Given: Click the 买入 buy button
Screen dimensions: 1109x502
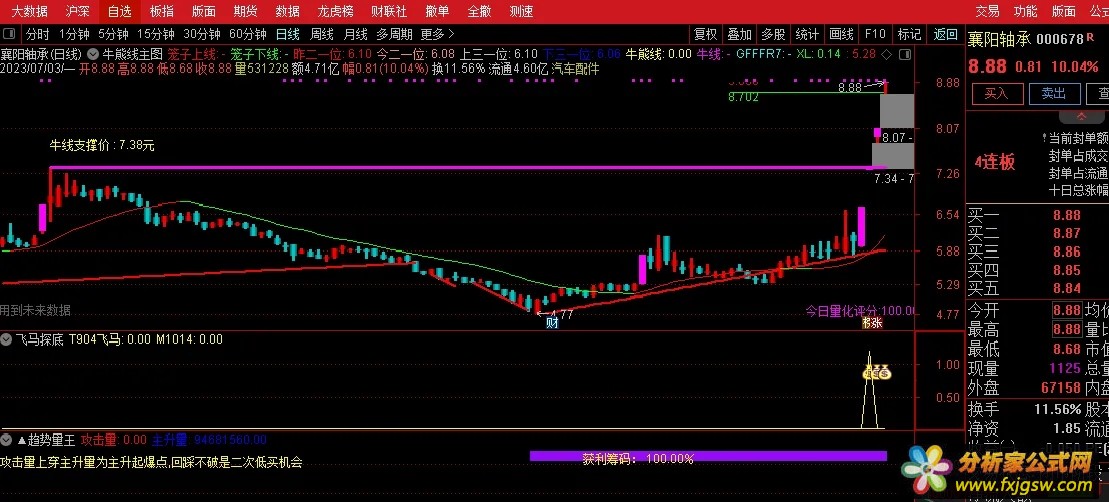Looking at the screenshot, I should pos(996,93).
